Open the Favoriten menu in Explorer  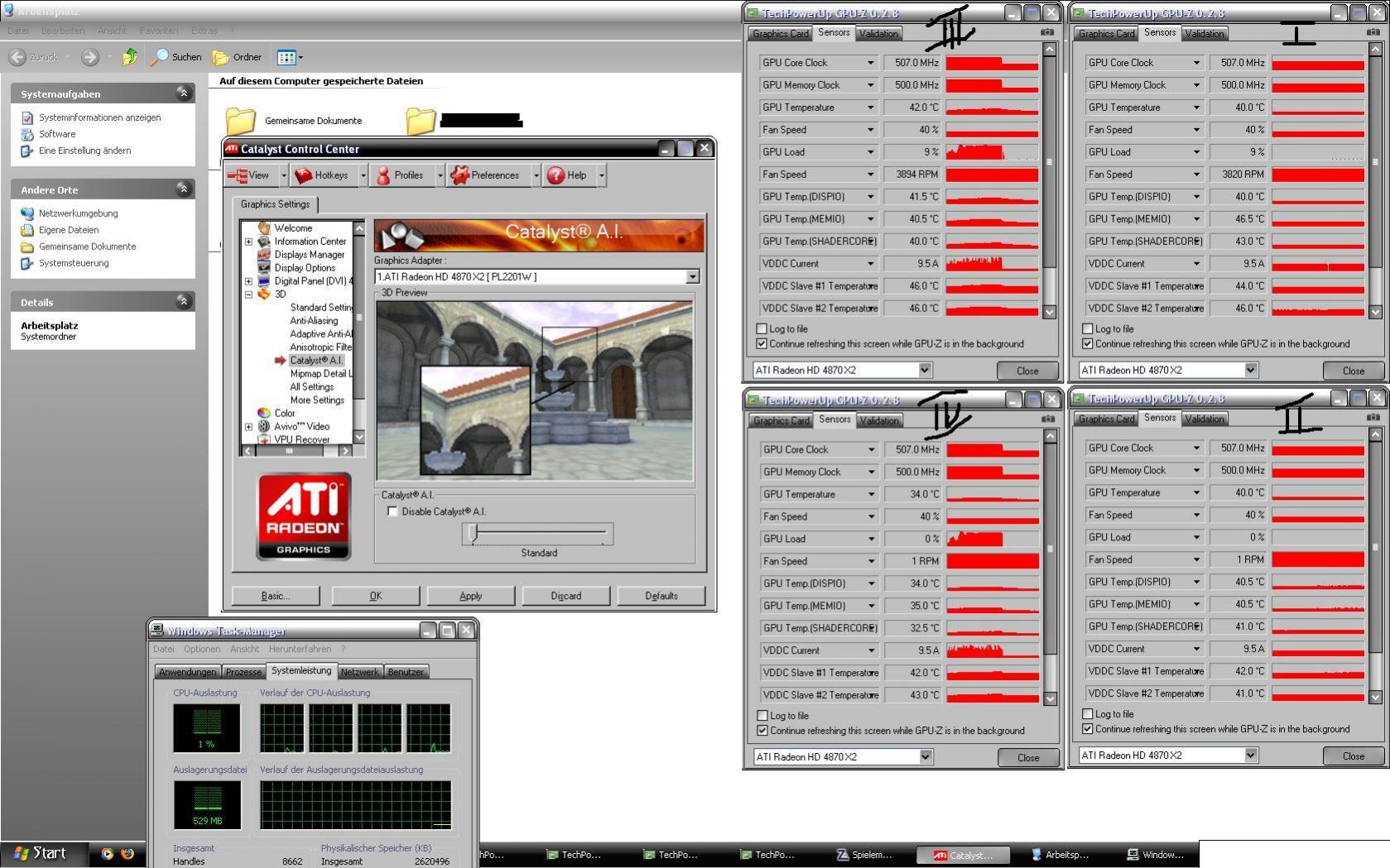coord(159,31)
